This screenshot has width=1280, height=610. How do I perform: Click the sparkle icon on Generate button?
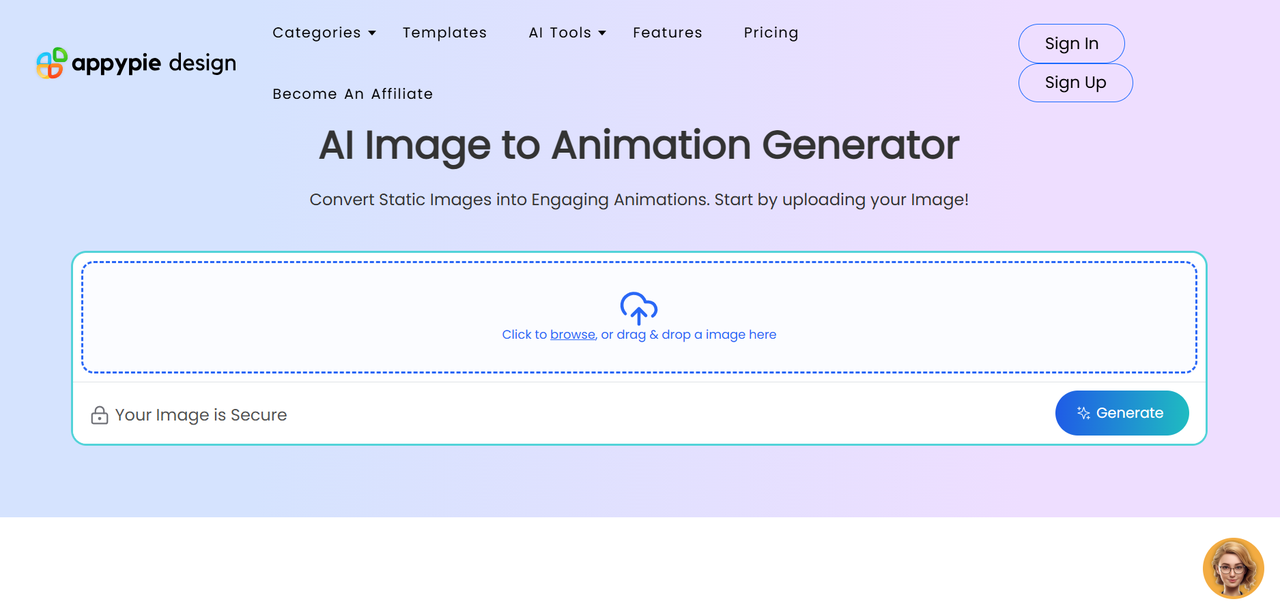1083,413
